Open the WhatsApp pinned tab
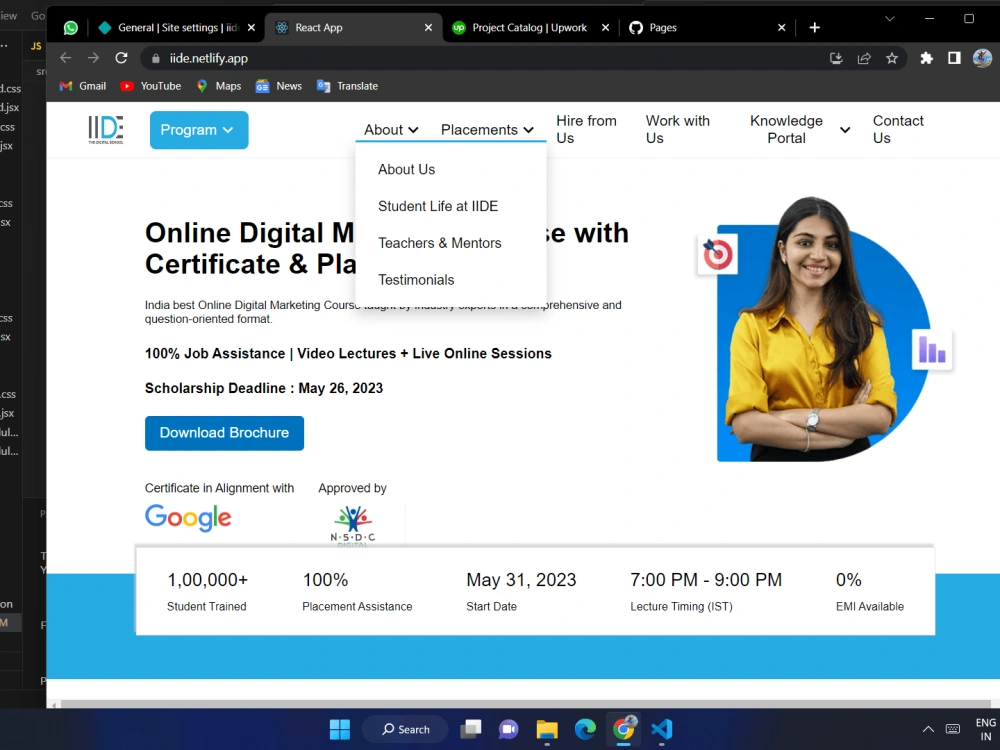 point(71,27)
